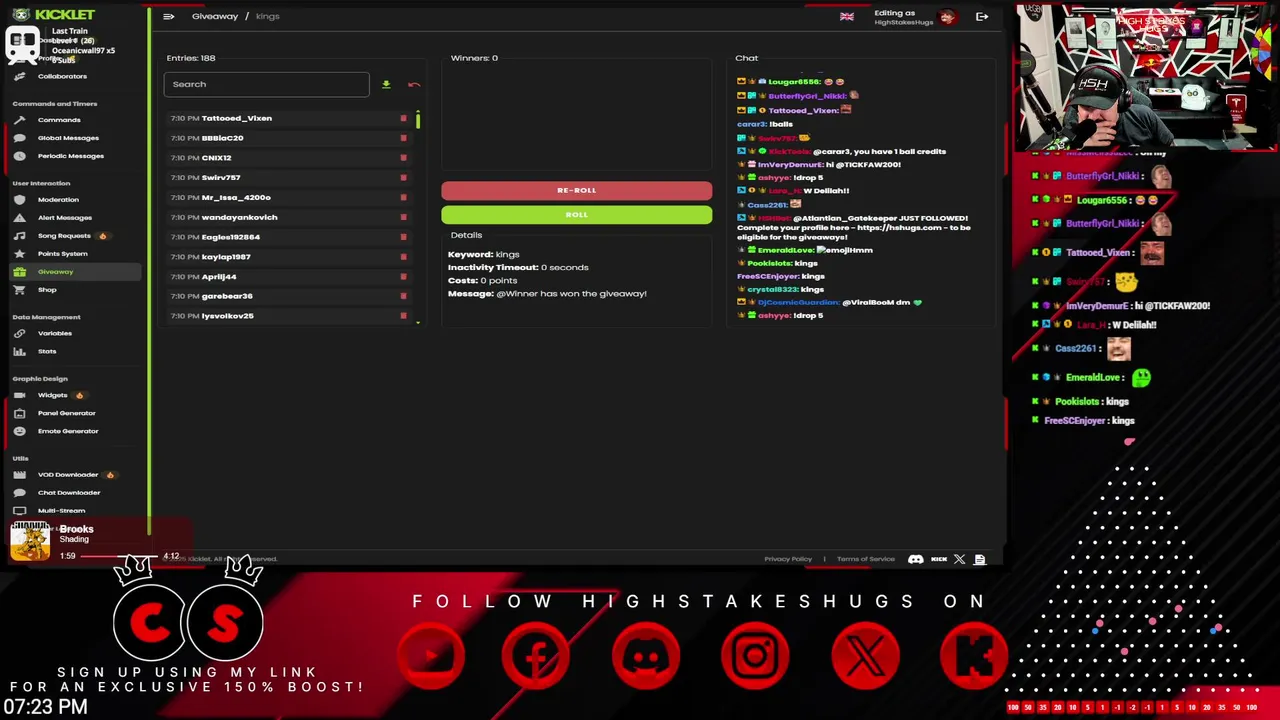Open Alert Messages warning icon
The image size is (1280, 720).
(x=20, y=218)
